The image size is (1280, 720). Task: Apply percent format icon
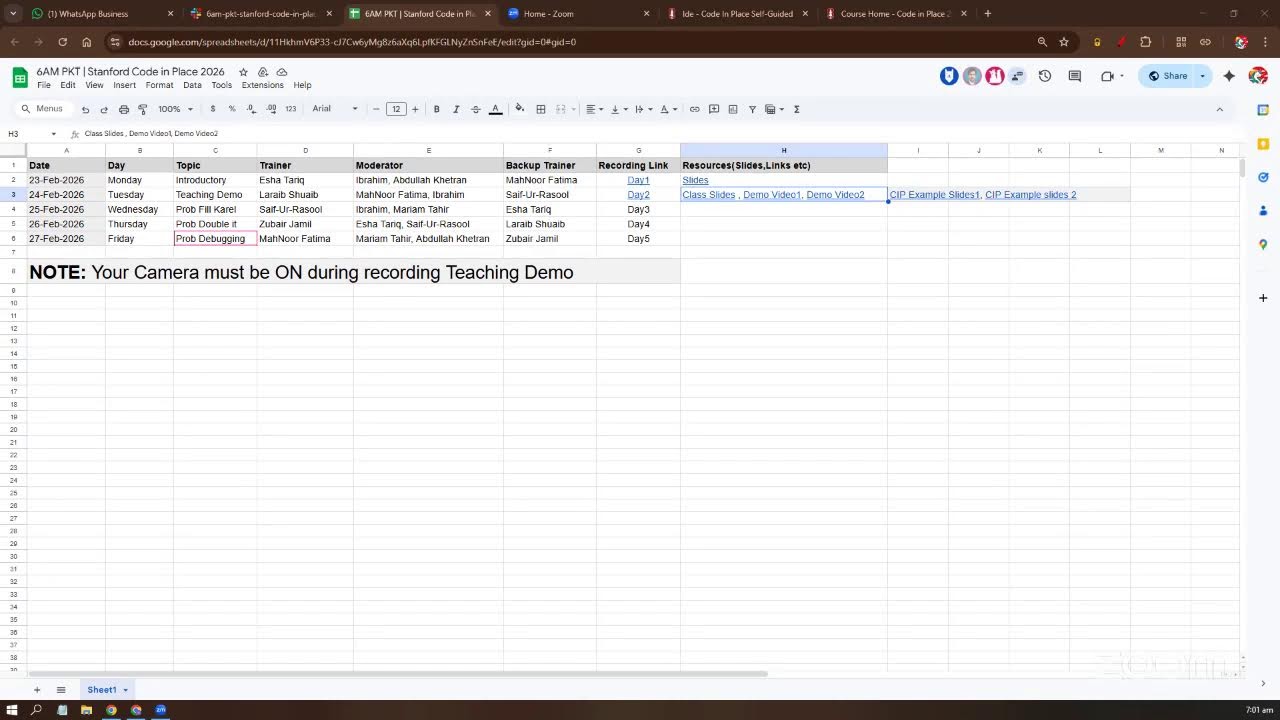tap(232, 109)
